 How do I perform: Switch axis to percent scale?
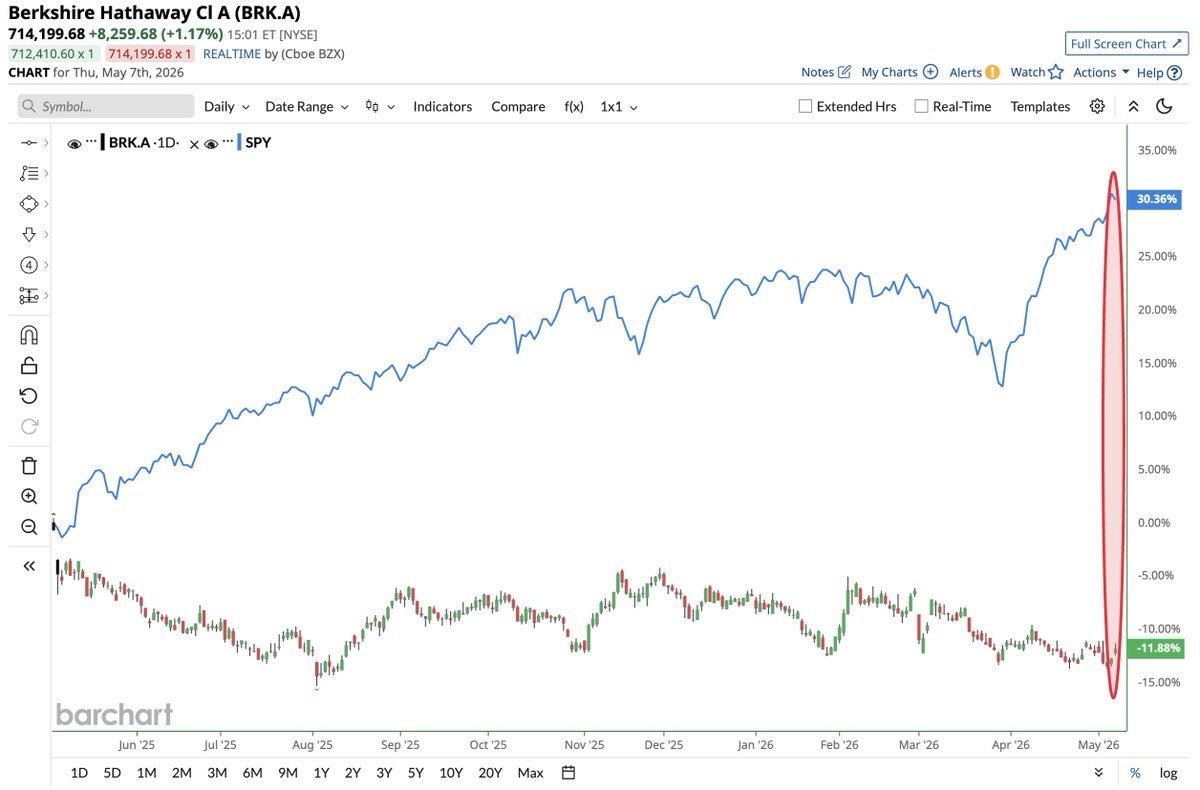(x=1135, y=772)
